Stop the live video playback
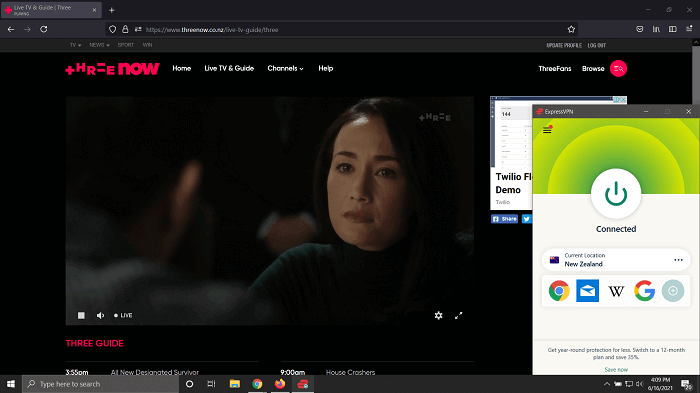This screenshot has height=393, width=700. (x=81, y=315)
